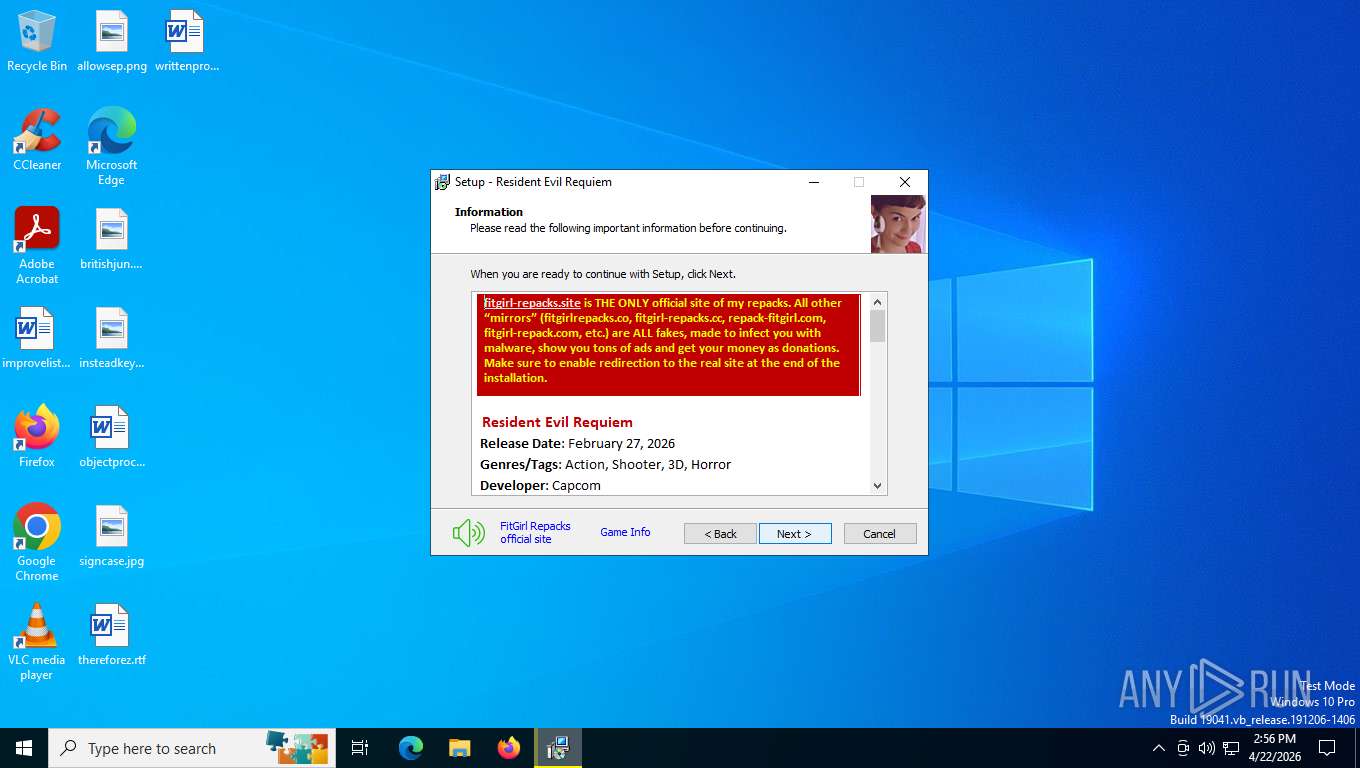The image size is (1360, 768).
Task: Click the information box scrollbar thumb
Action: 878,326
